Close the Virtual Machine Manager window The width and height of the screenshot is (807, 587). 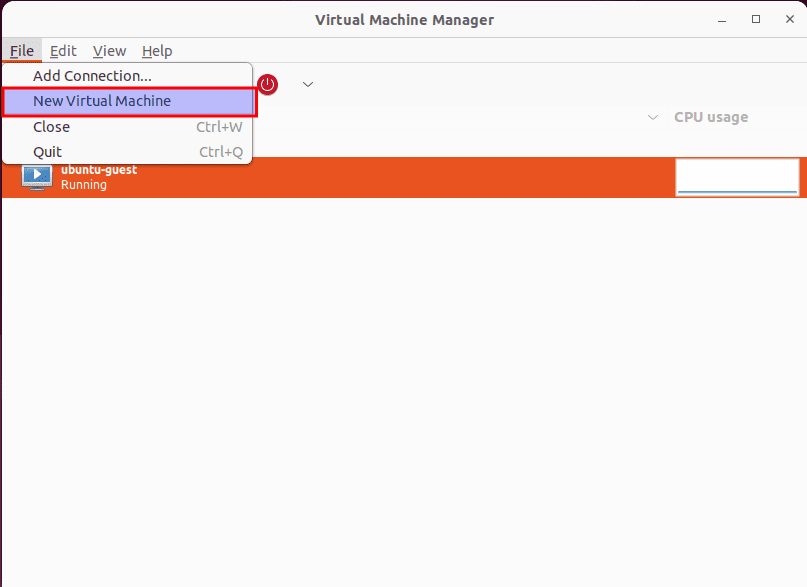click(788, 19)
